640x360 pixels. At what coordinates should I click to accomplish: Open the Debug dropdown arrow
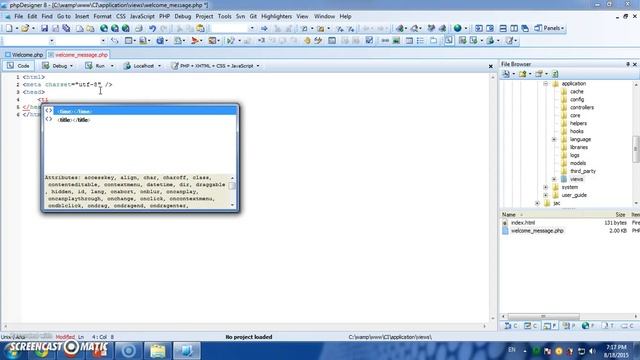71,66
